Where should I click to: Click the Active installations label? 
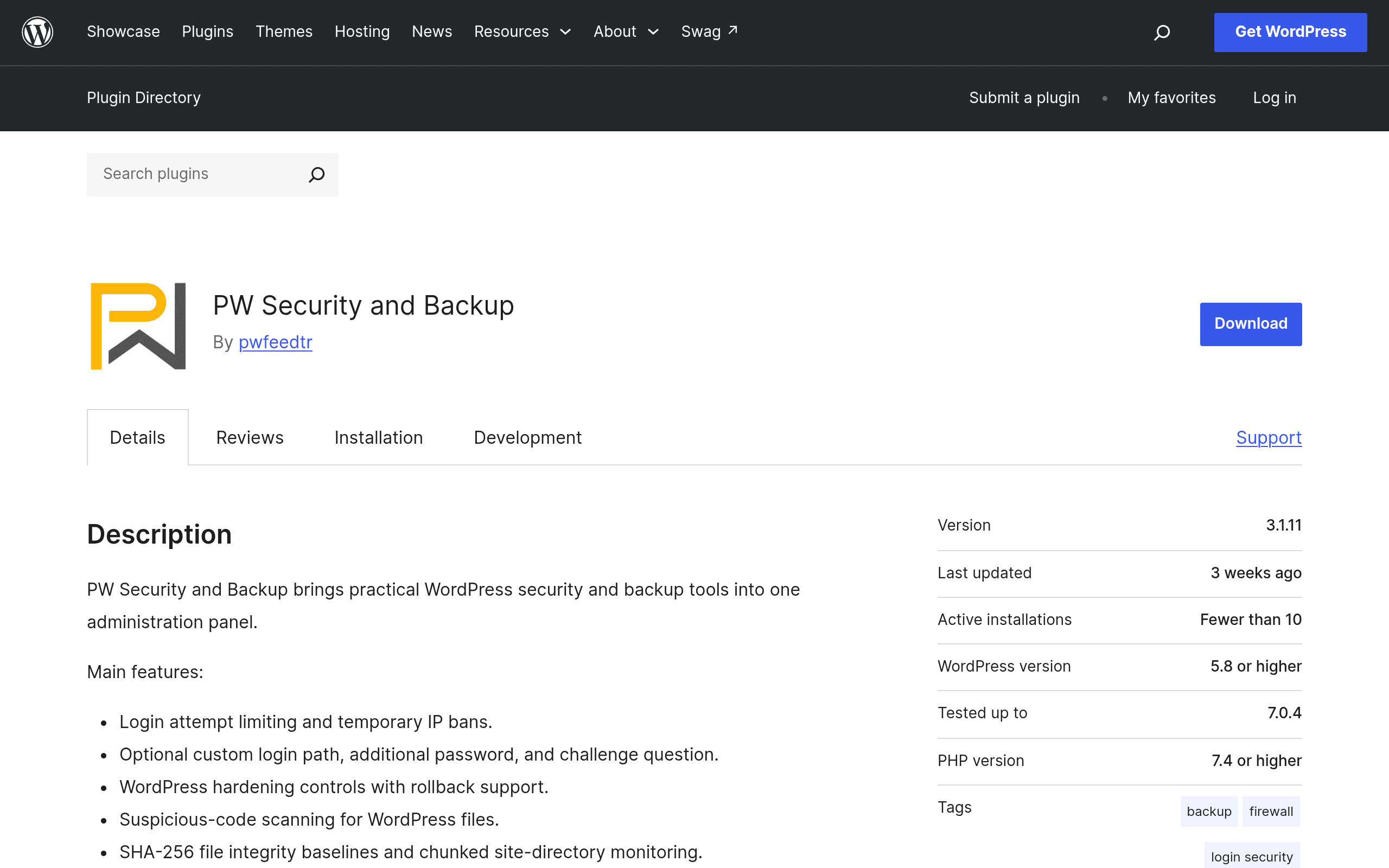point(1004,620)
